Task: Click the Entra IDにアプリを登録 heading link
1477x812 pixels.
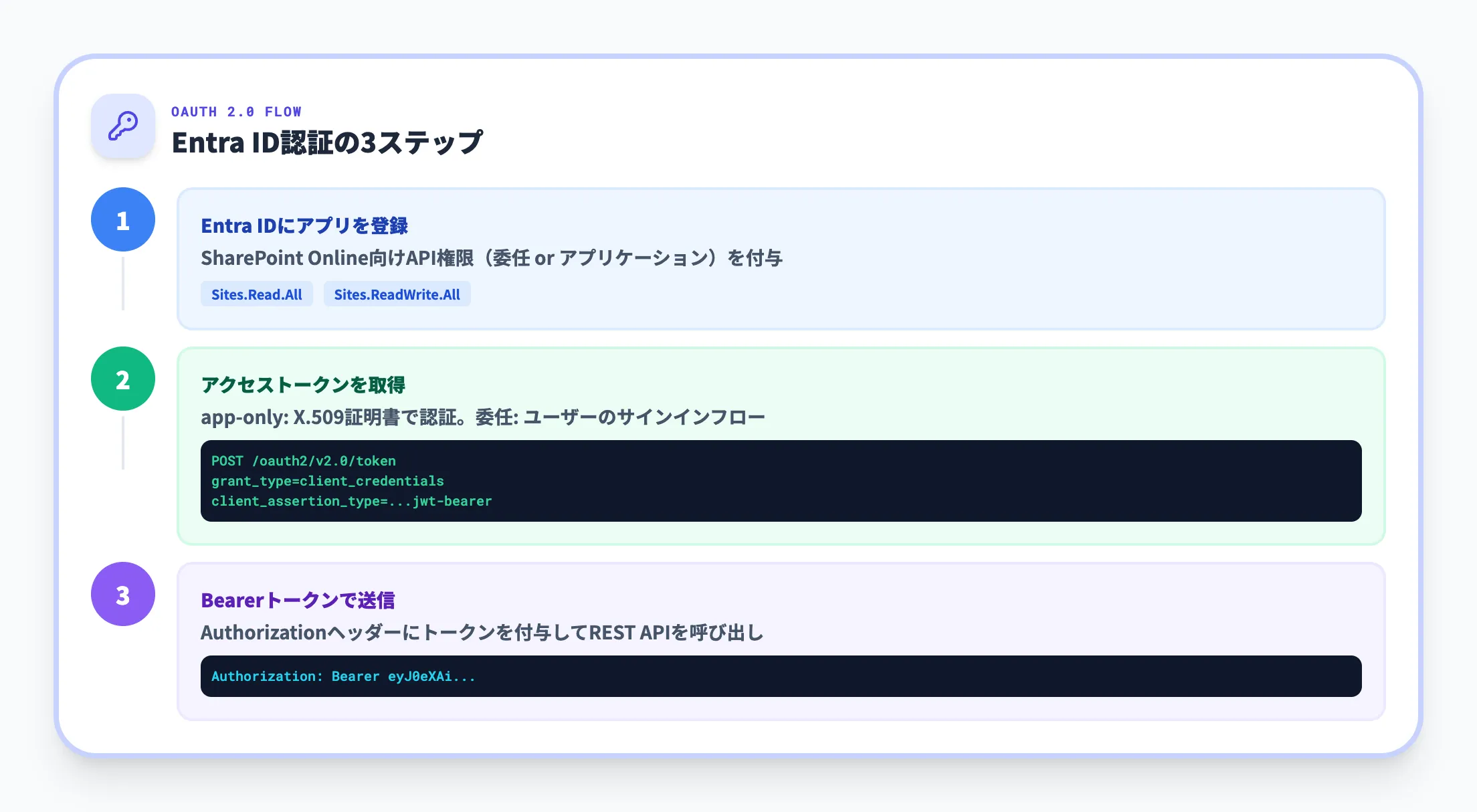Action: [306, 225]
